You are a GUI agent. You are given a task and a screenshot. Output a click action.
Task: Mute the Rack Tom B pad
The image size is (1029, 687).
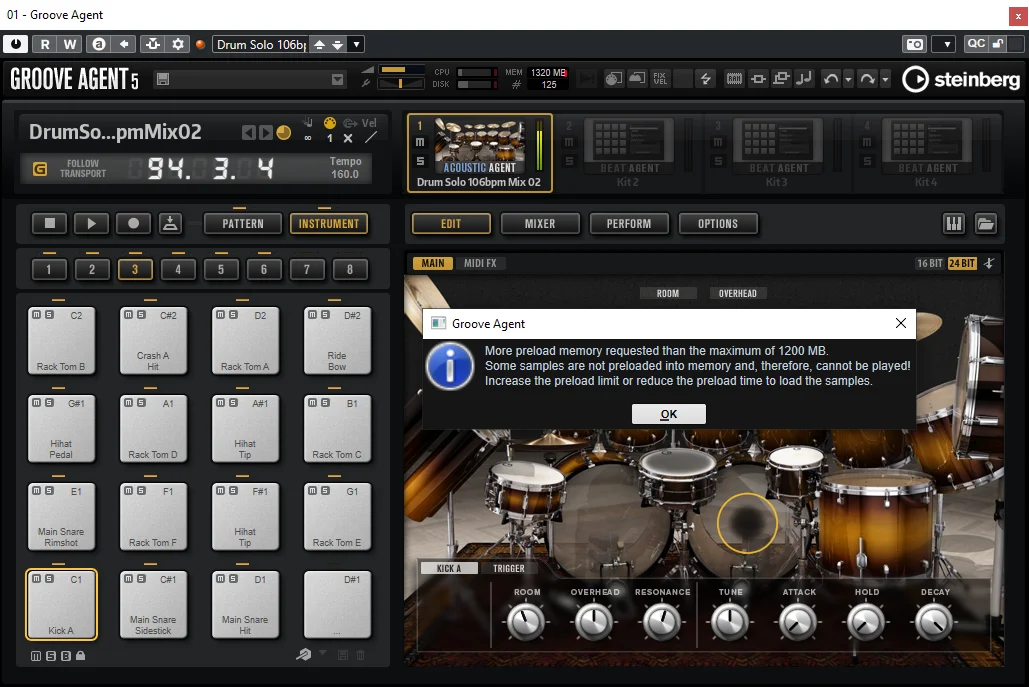[37, 315]
